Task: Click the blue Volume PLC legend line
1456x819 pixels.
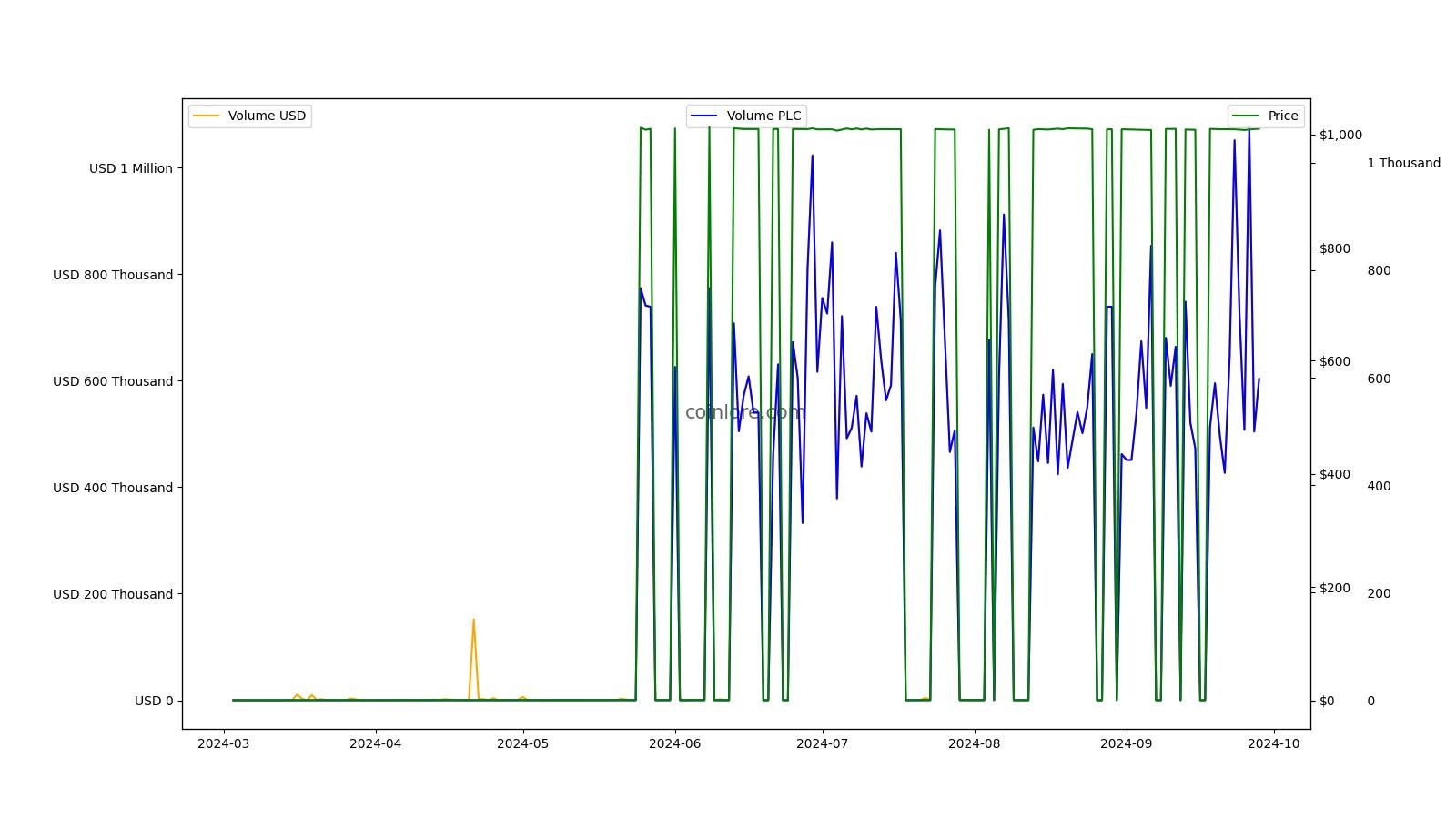Action: pyautogui.click(x=704, y=116)
